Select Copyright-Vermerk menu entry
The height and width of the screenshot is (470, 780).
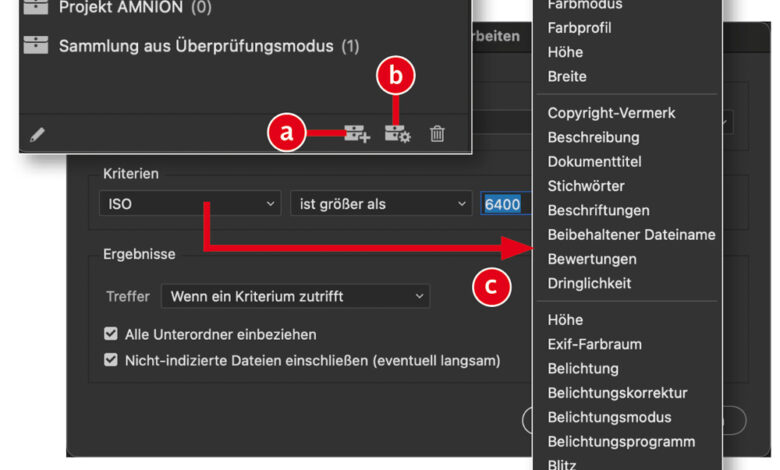[x=611, y=113]
